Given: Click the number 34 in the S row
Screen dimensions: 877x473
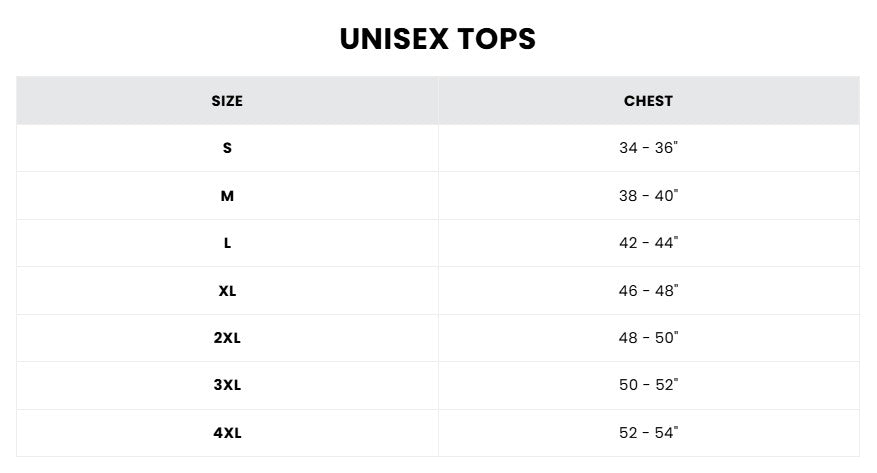Looking at the screenshot, I should click(x=628, y=148).
